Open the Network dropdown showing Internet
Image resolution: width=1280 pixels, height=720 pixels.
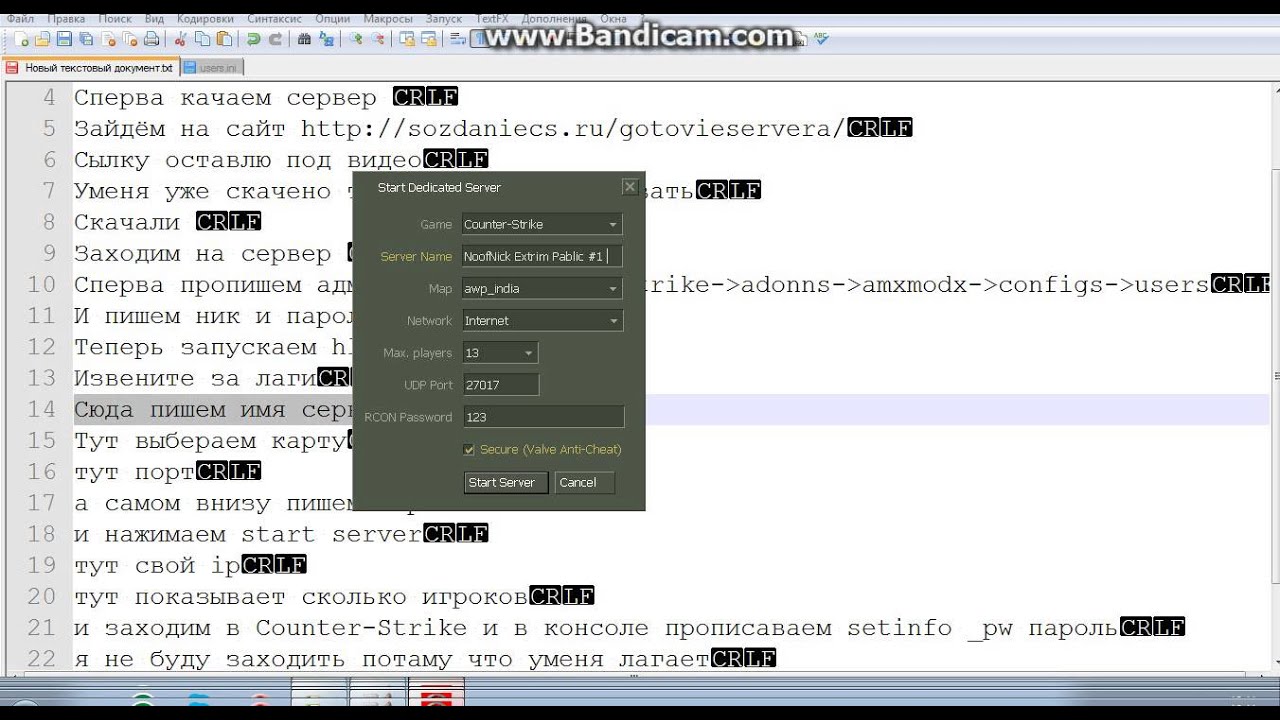[x=542, y=320]
